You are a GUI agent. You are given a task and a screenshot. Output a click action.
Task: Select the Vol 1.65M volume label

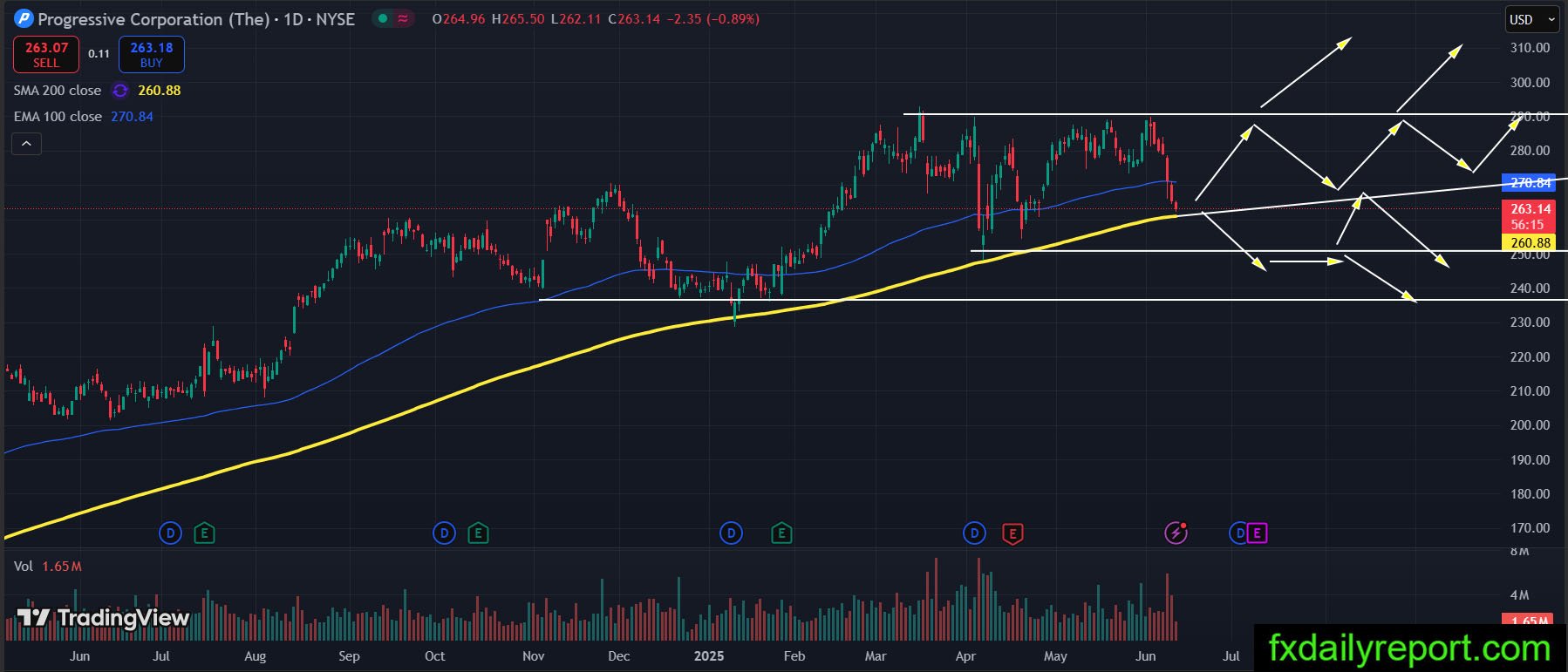pyautogui.click(x=48, y=567)
